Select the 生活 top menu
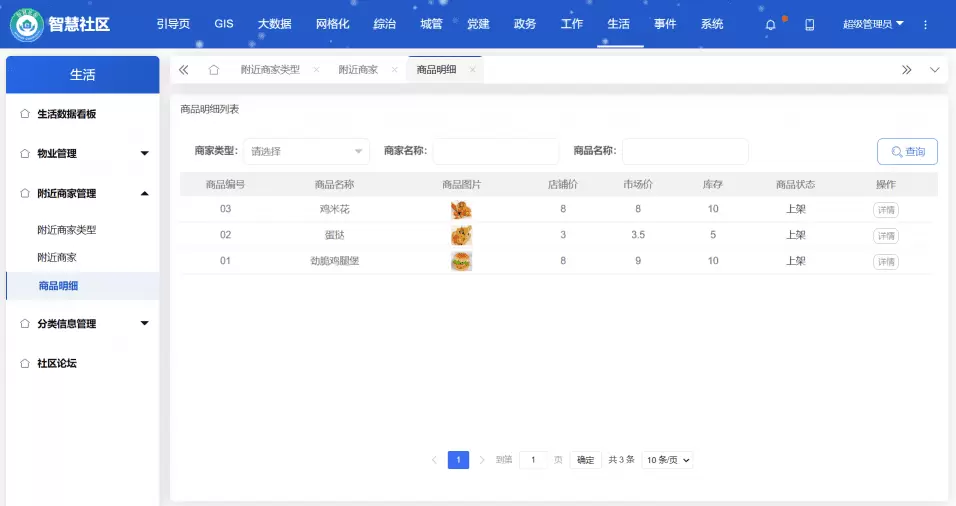Viewport: 956px width, 506px height. [619, 24]
